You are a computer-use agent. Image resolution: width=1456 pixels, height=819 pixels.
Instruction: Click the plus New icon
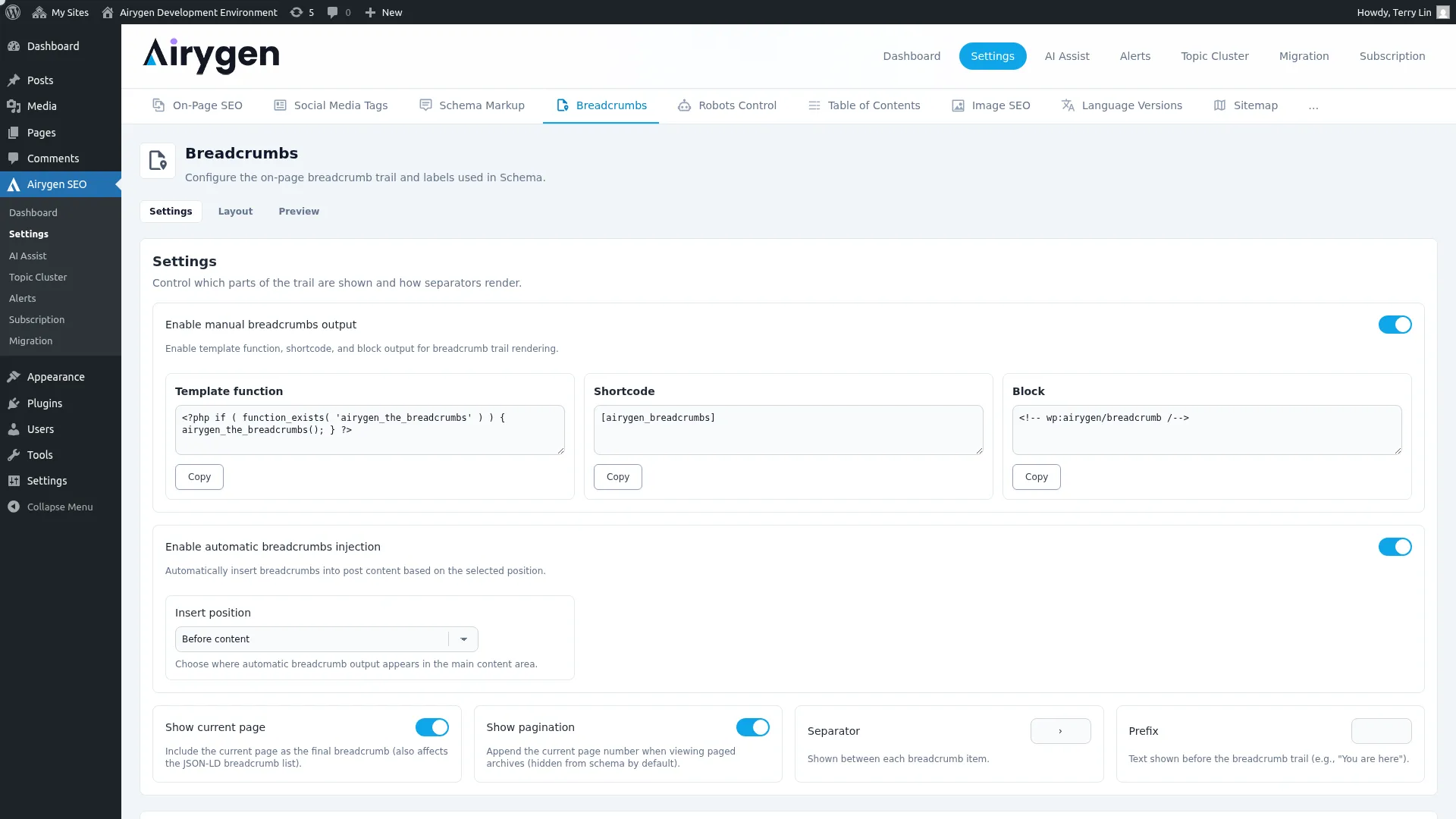click(x=370, y=12)
